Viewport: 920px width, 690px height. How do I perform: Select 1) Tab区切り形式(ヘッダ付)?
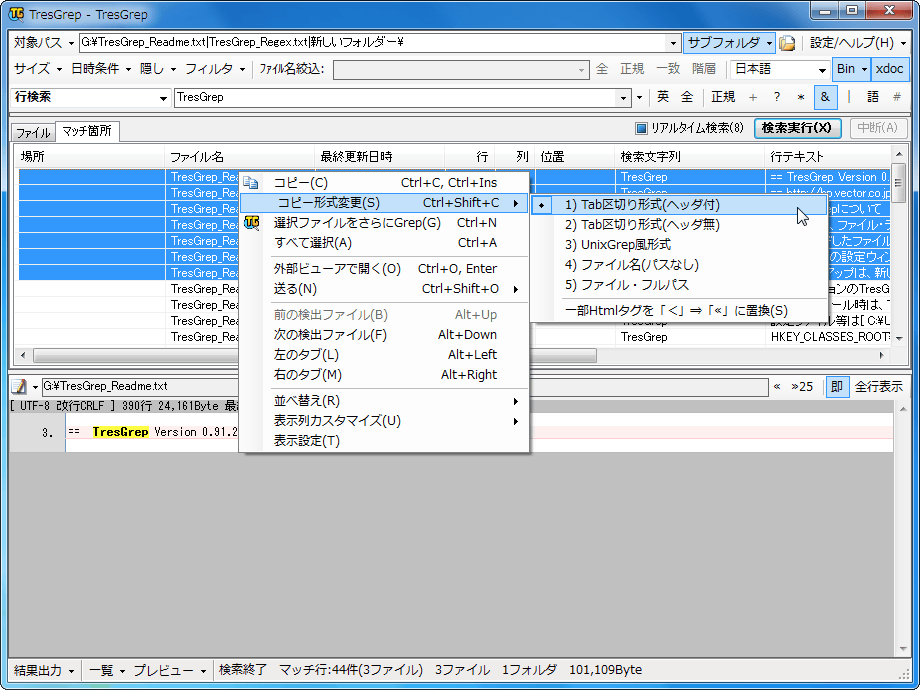pos(679,205)
